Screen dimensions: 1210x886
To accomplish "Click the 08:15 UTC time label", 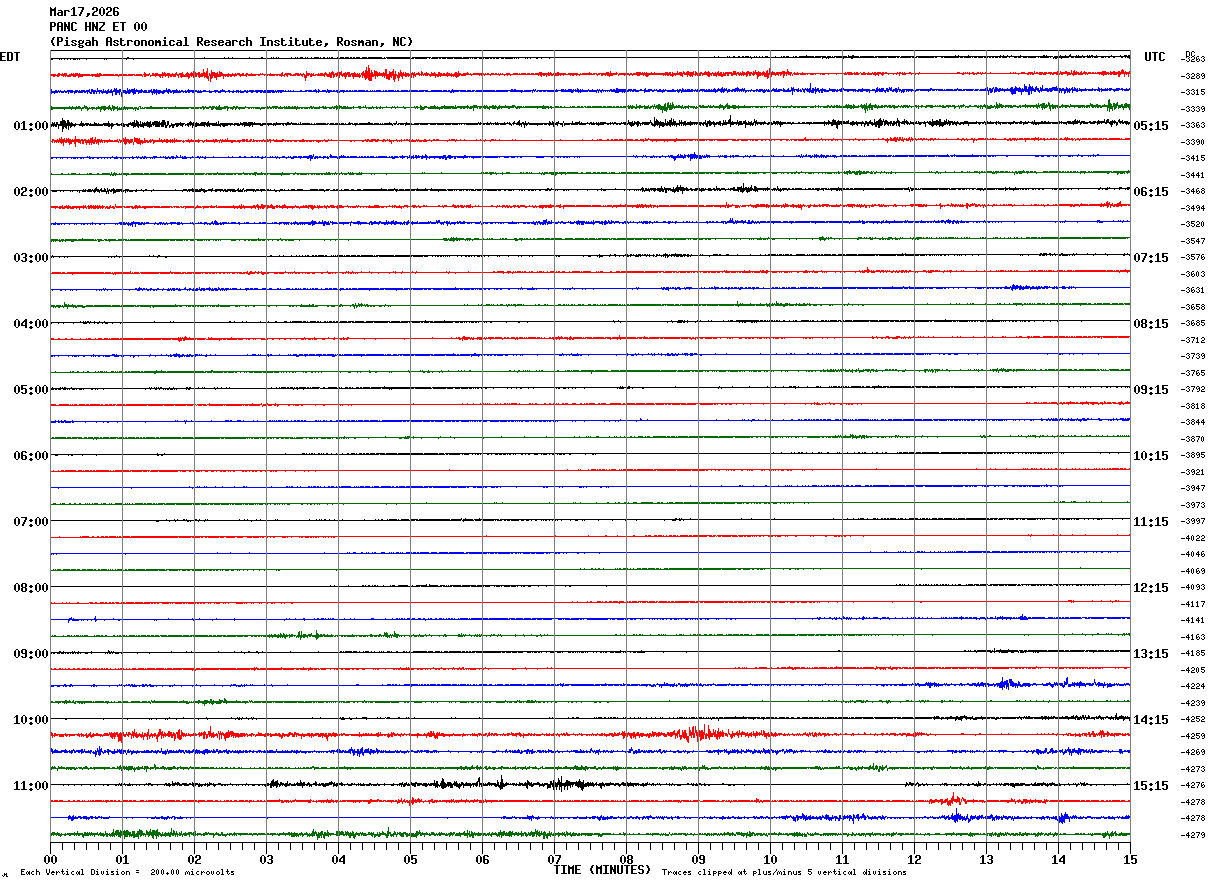I will [1151, 324].
